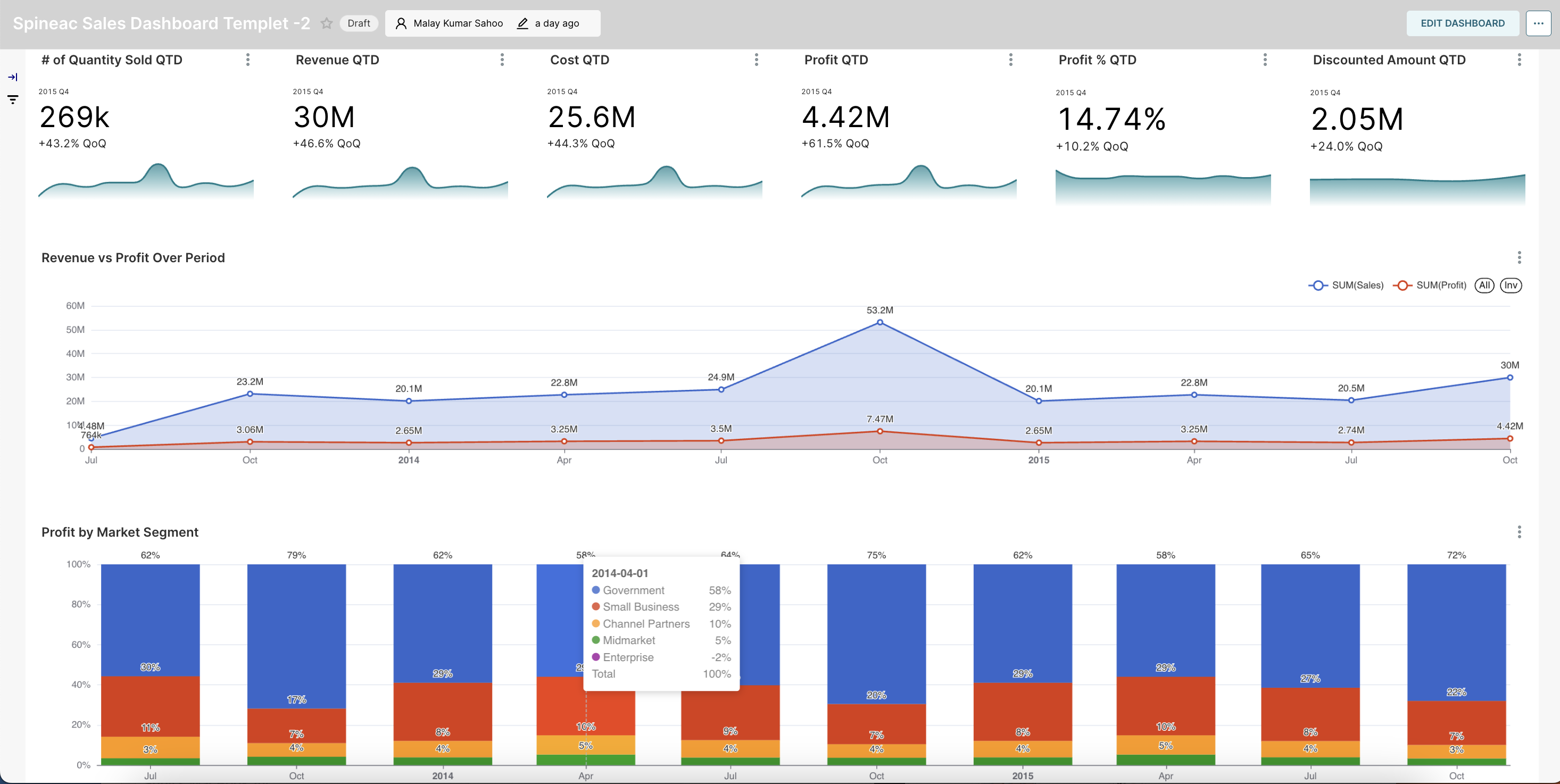1560x784 pixels.
Task: Toggle the SUM(Sales) legend series
Action: (x=1346, y=285)
